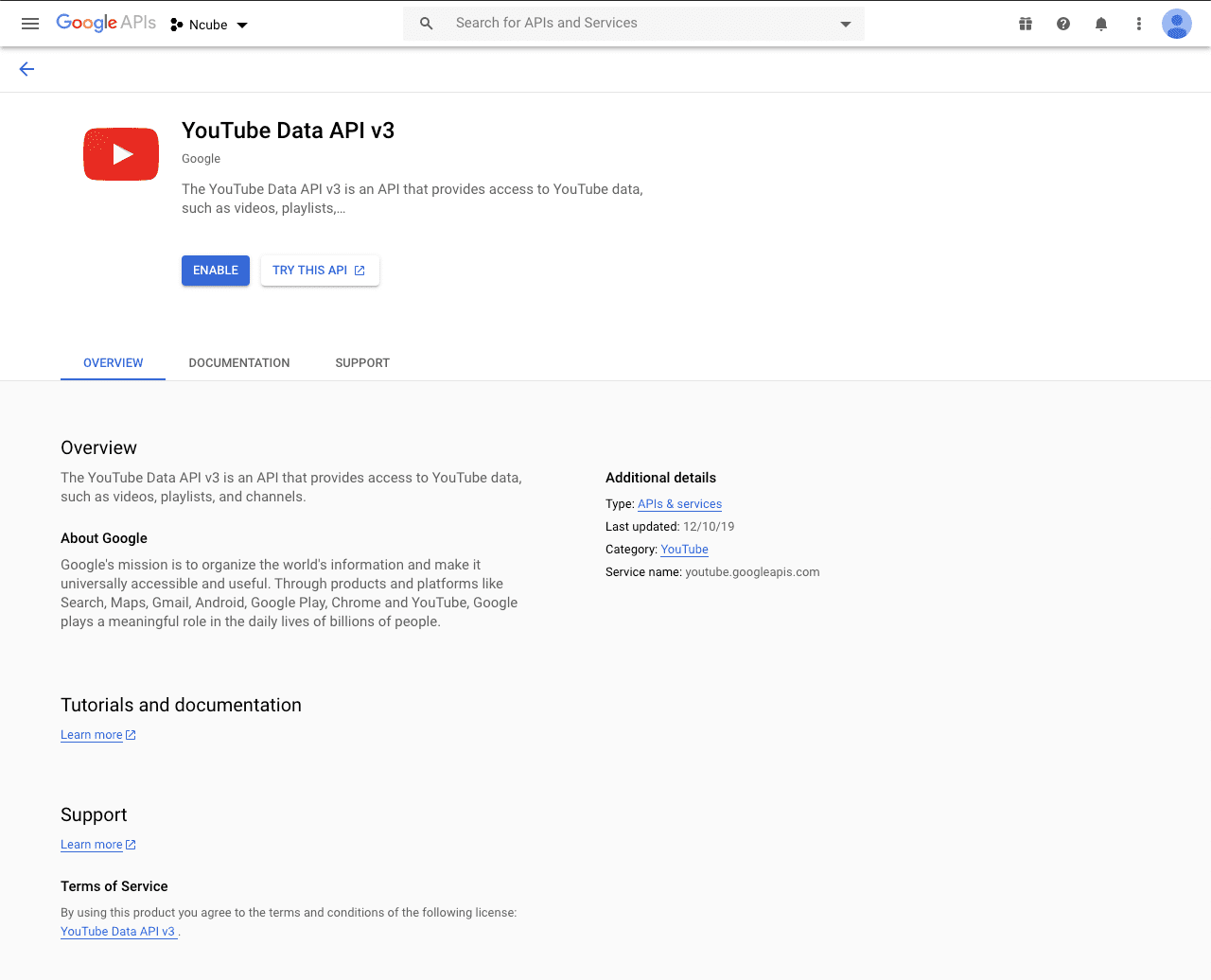Click the YouTube Data API v3 page title
1211x980 pixels.
click(288, 131)
